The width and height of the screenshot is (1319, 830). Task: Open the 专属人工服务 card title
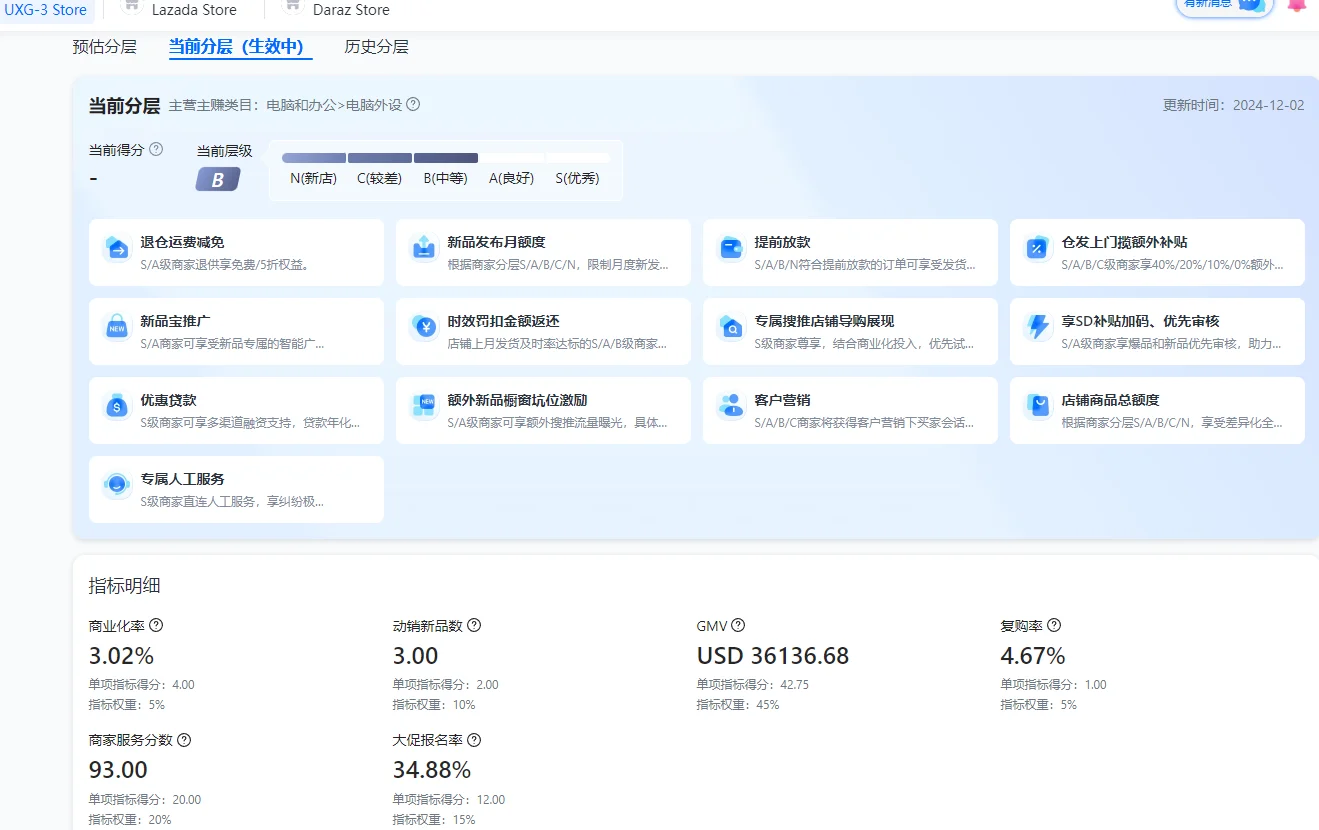tap(182, 479)
